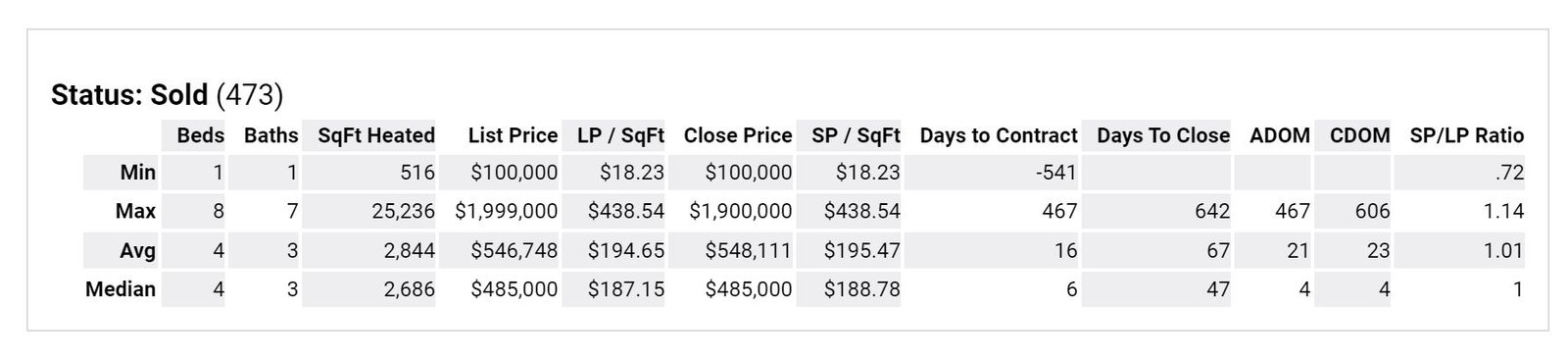This screenshot has height=359, width=1568.
Task: Click the -541 days to contract cell
Action: pos(1056,173)
